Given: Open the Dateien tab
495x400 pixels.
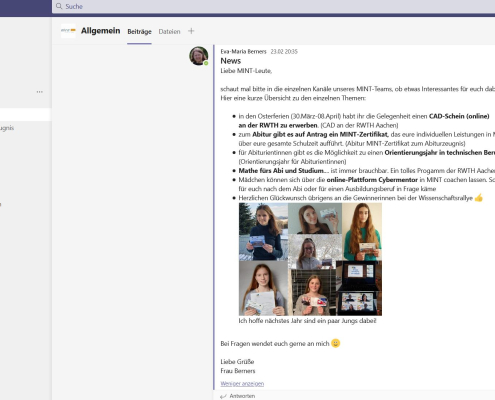Looking at the screenshot, I should [x=169, y=32].
